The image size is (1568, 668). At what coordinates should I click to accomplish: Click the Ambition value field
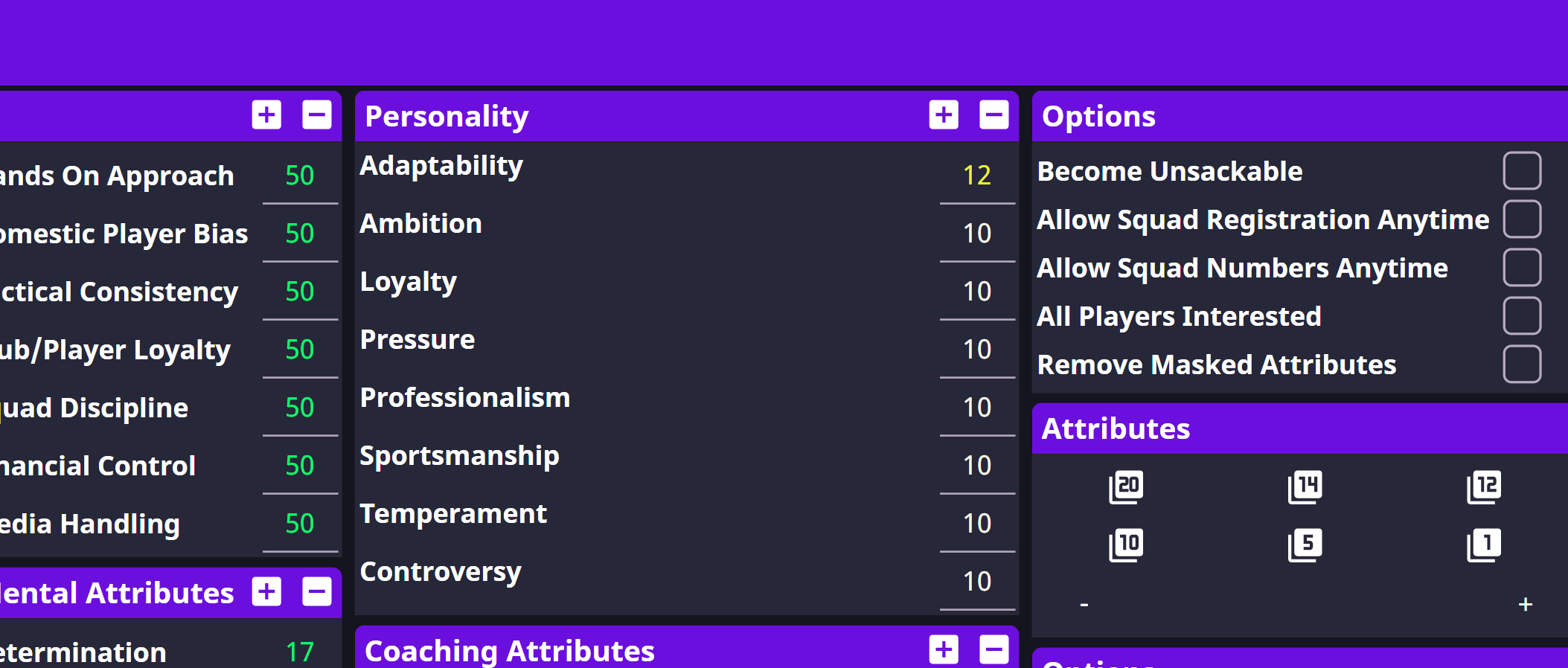click(977, 234)
